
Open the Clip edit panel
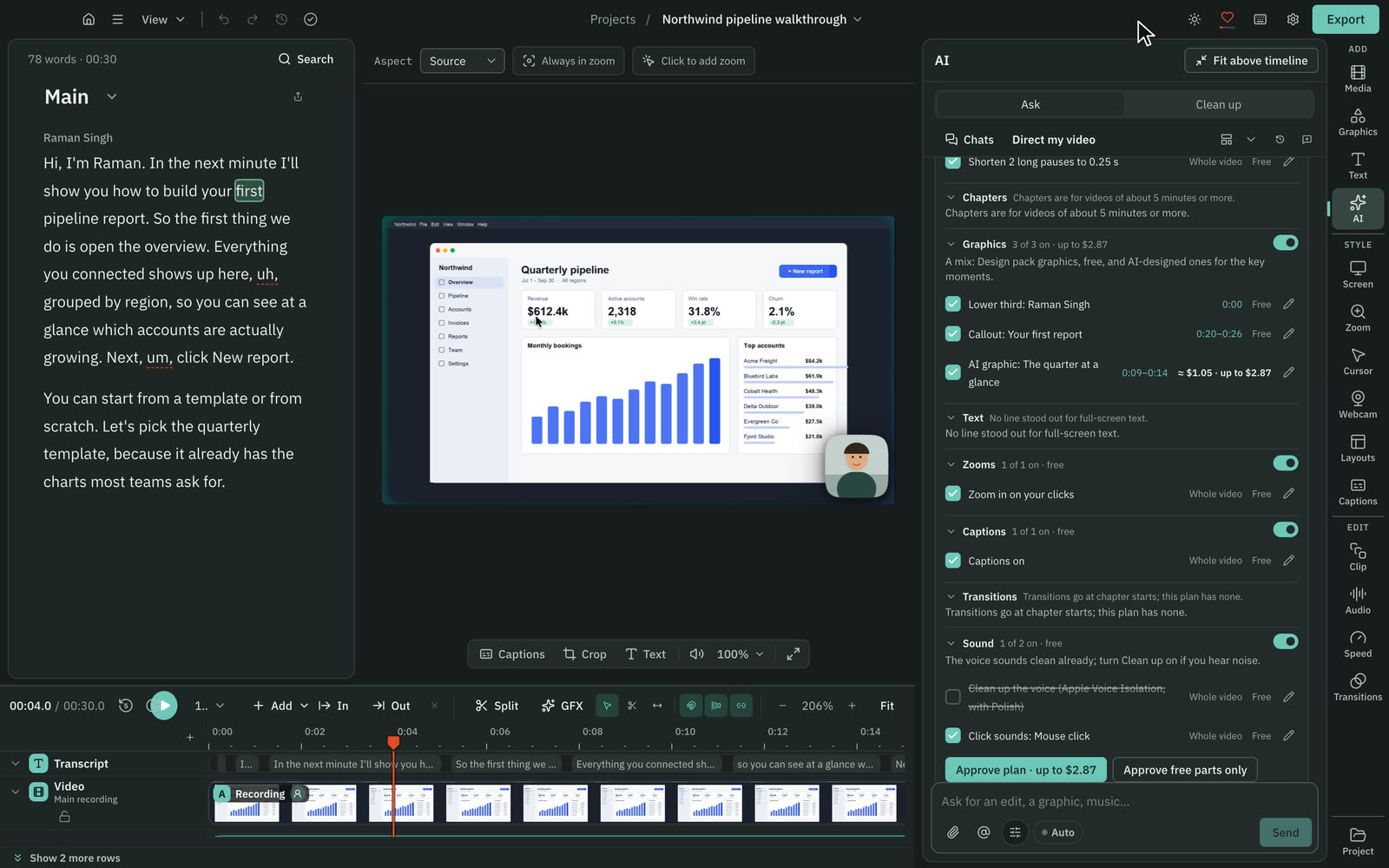1358,557
